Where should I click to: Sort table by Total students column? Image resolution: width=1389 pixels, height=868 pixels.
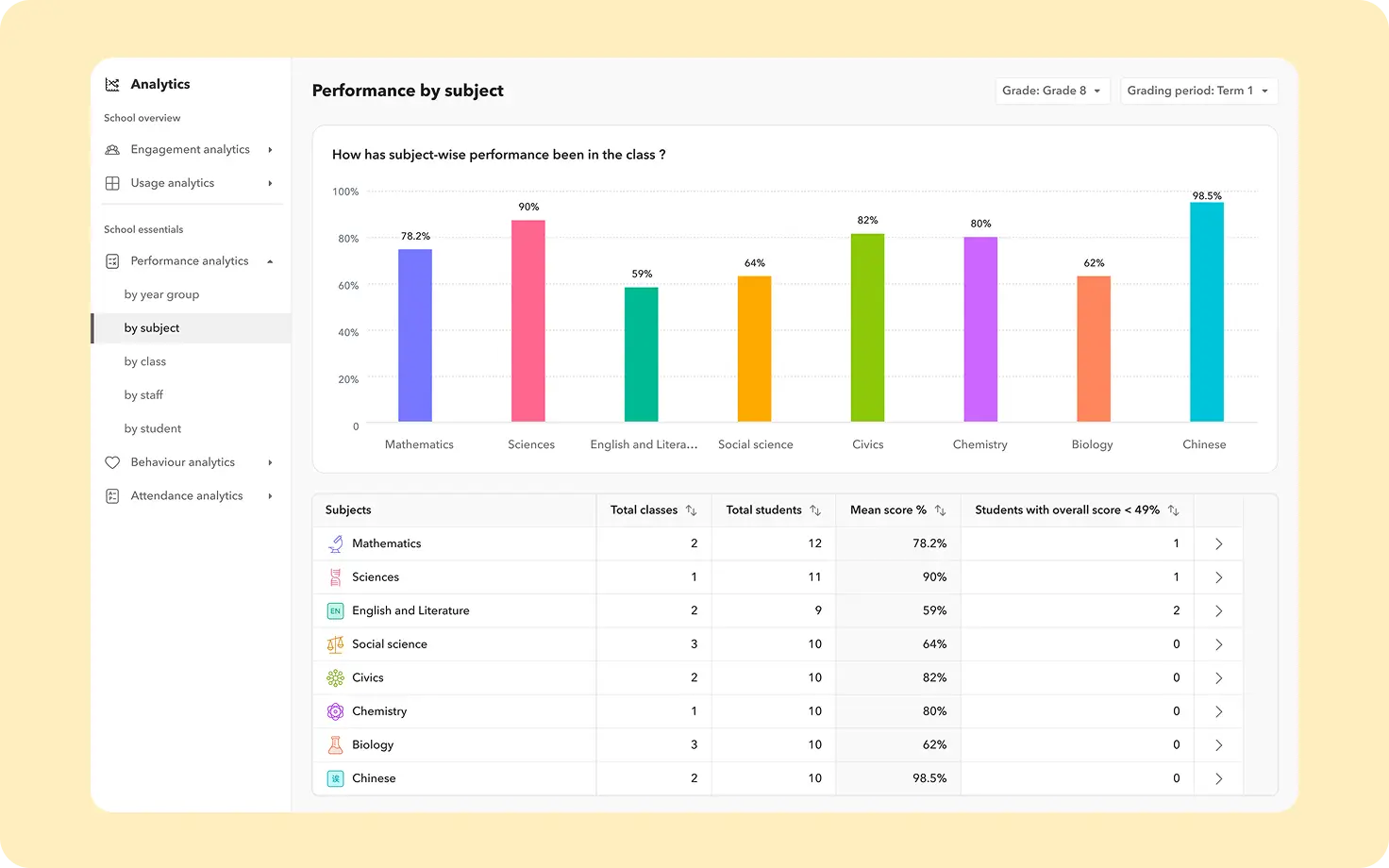[815, 510]
